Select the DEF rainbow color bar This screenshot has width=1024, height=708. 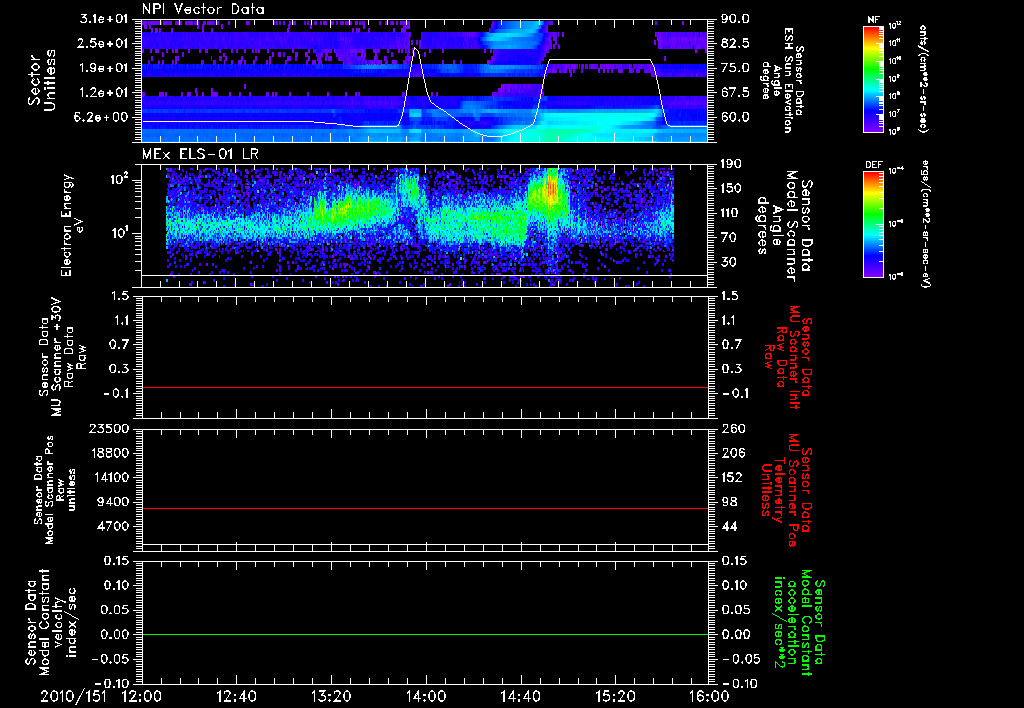tap(873, 224)
